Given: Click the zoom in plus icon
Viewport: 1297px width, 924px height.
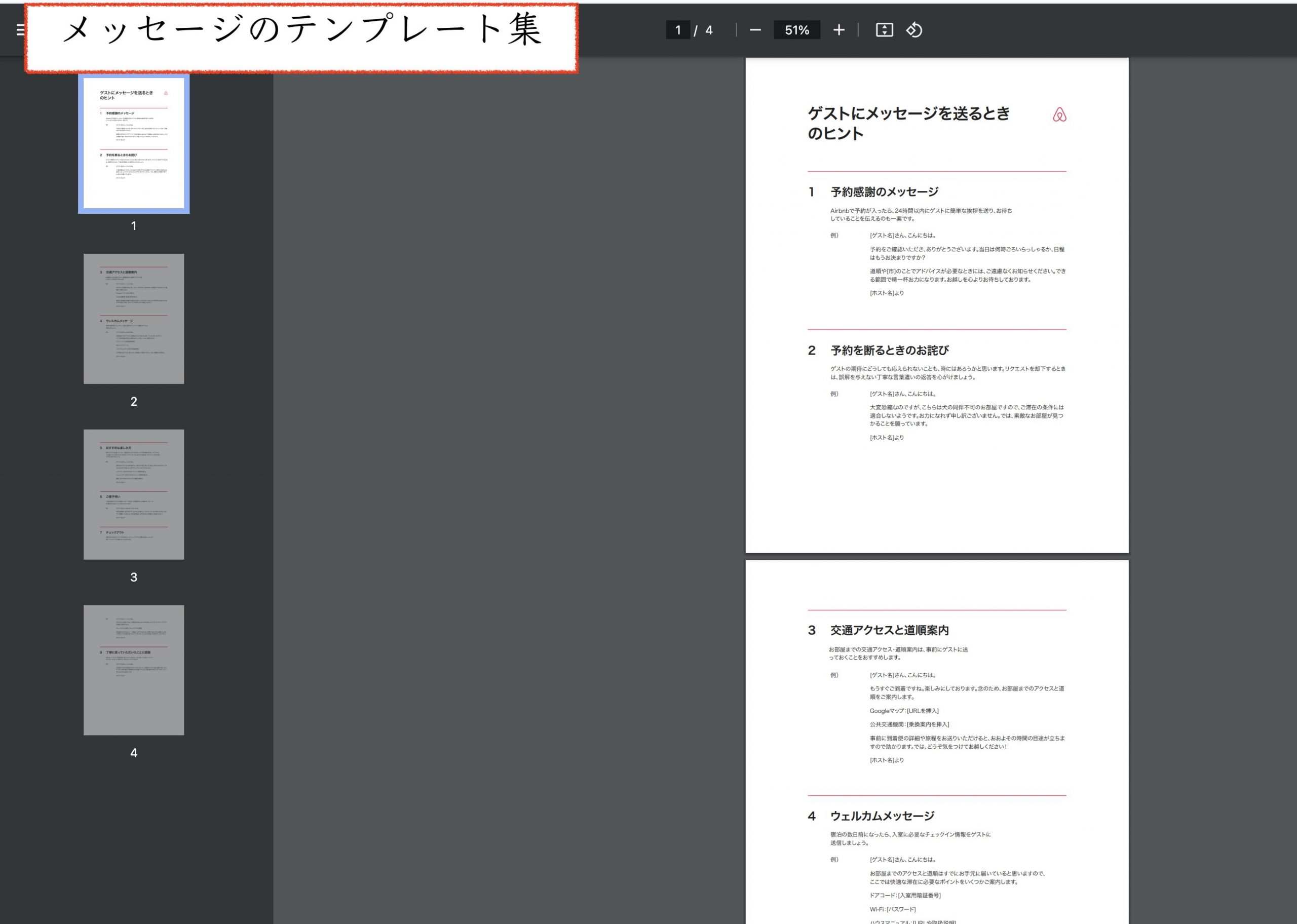Looking at the screenshot, I should click(838, 30).
